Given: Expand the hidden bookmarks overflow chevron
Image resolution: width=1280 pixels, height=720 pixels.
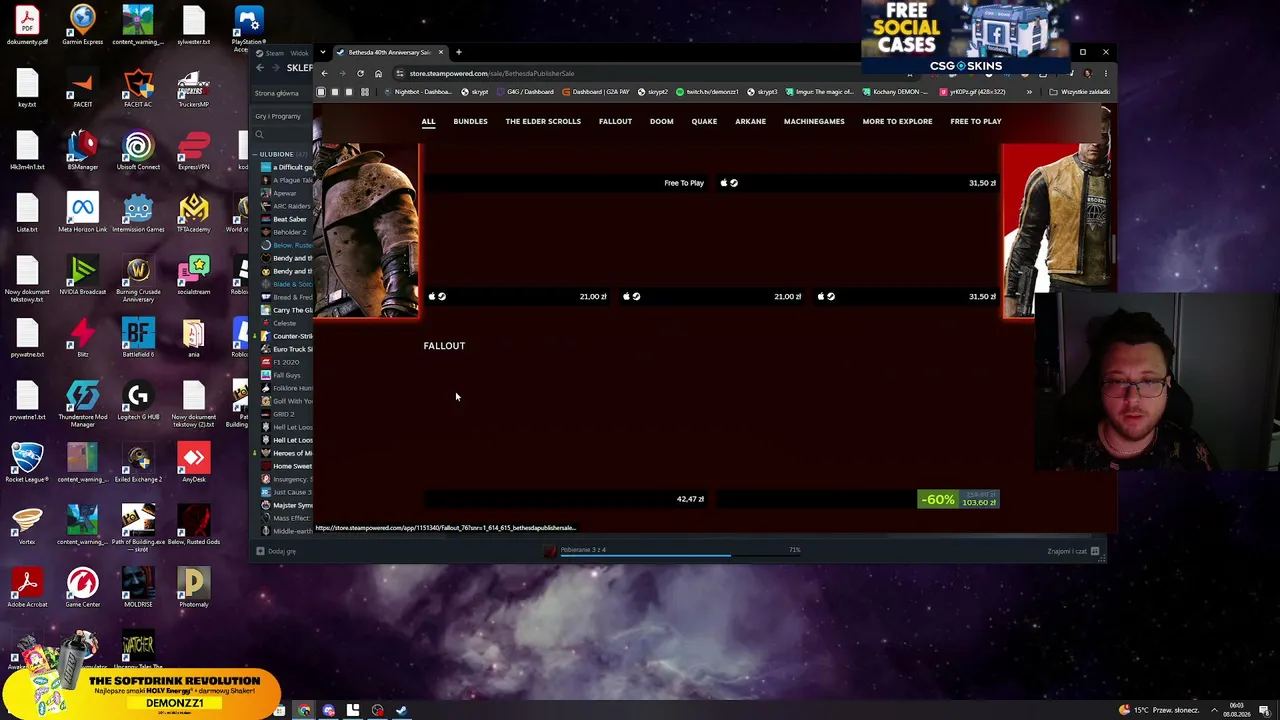Looking at the screenshot, I should tap(1029, 92).
